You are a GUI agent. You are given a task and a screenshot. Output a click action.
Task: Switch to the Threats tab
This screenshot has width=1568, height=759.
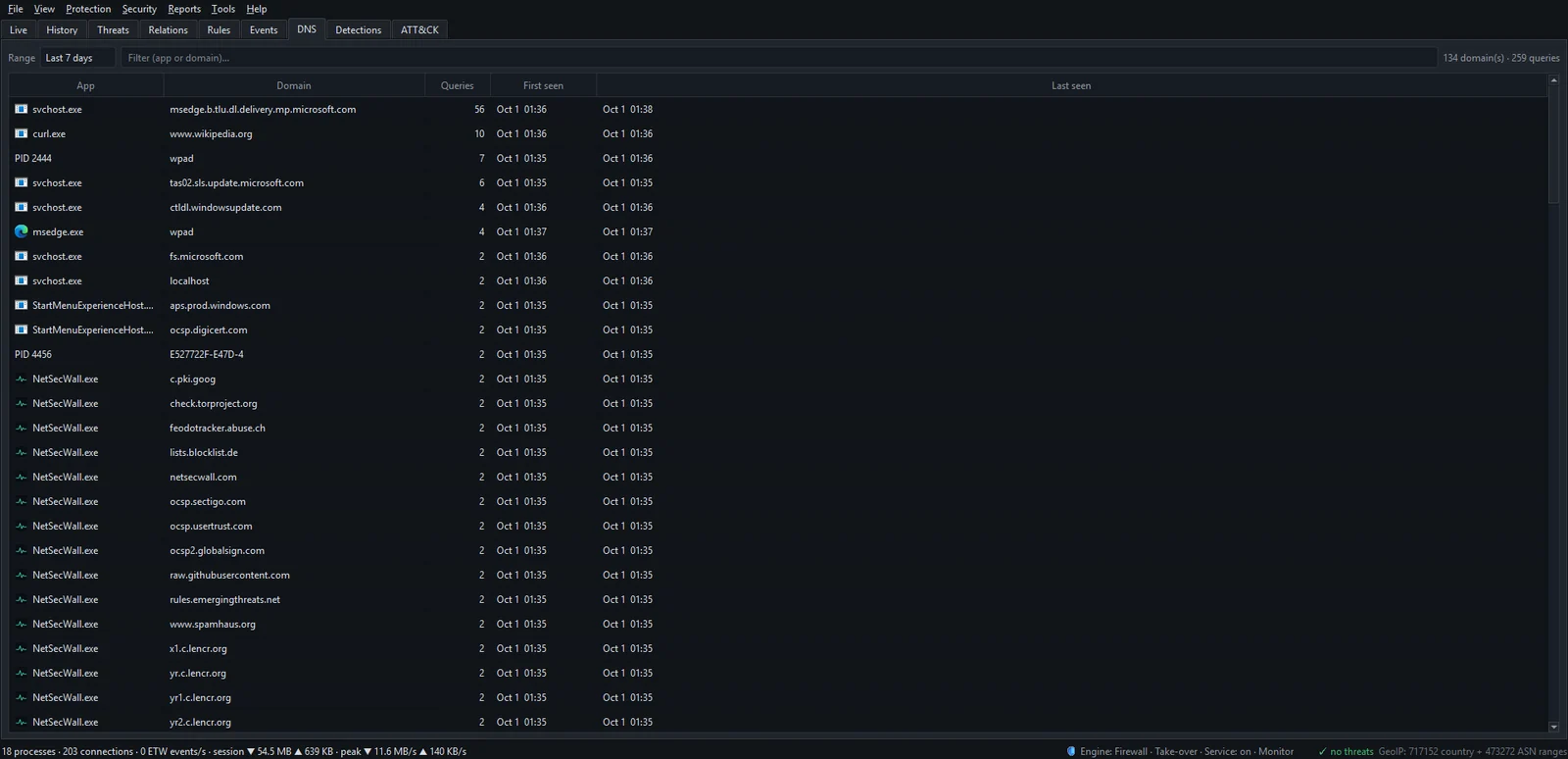(x=113, y=29)
